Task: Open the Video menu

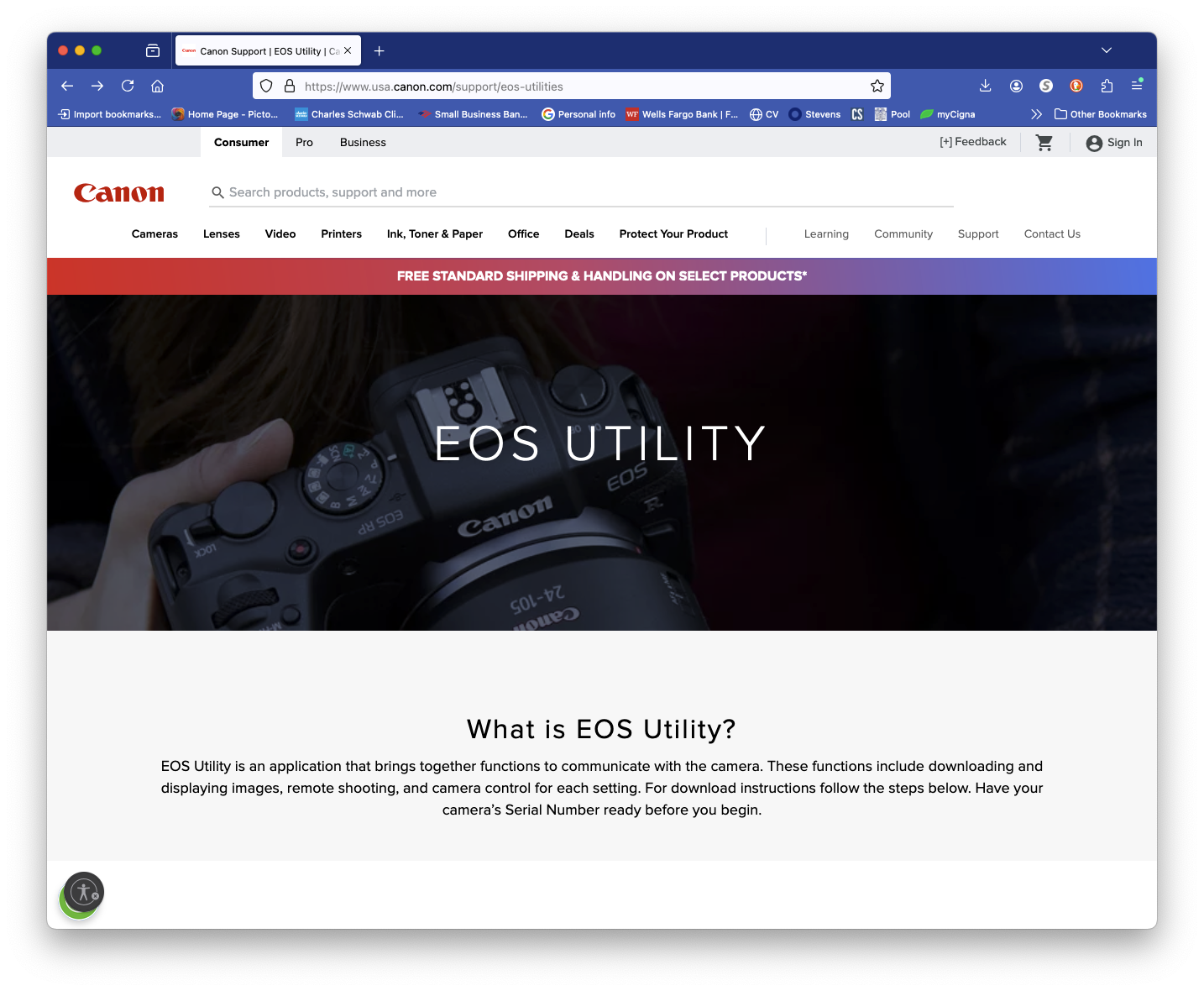Action: (280, 234)
